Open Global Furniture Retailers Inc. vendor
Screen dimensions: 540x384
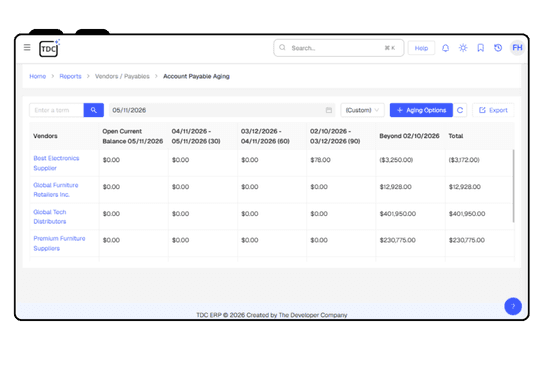(x=55, y=190)
